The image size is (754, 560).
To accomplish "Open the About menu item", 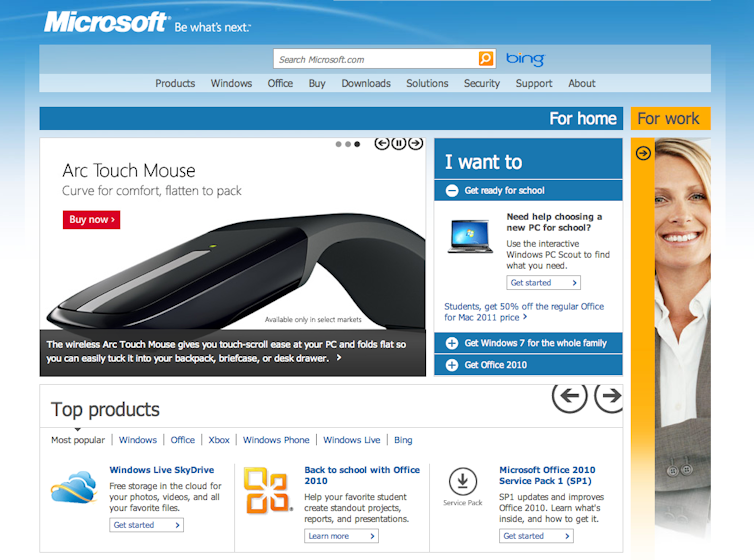I will pyautogui.click(x=582, y=83).
